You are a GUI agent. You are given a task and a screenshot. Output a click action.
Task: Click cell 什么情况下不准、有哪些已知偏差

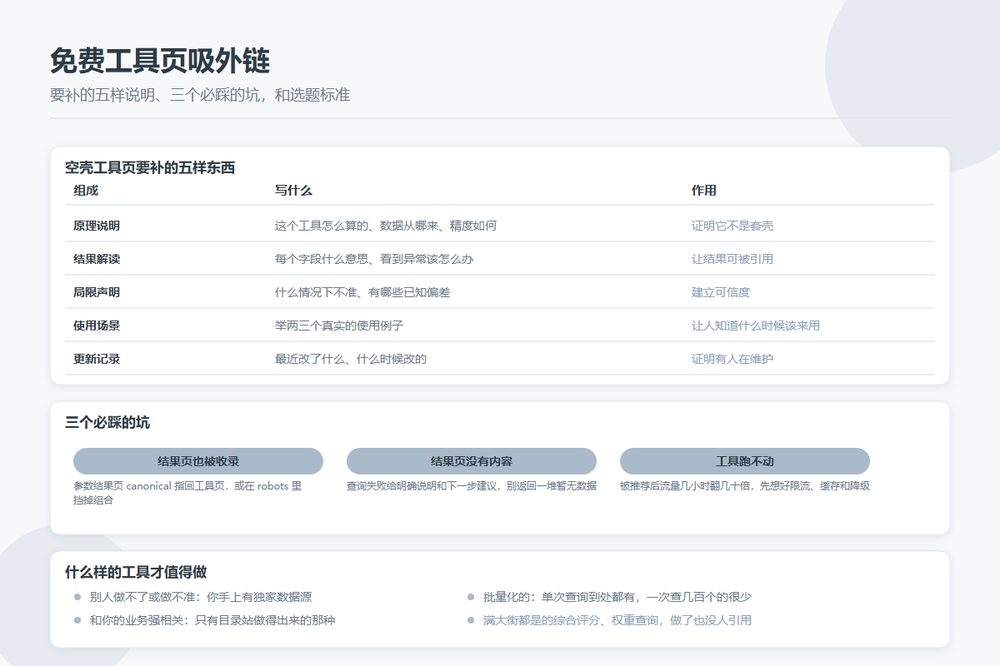click(x=362, y=292)
